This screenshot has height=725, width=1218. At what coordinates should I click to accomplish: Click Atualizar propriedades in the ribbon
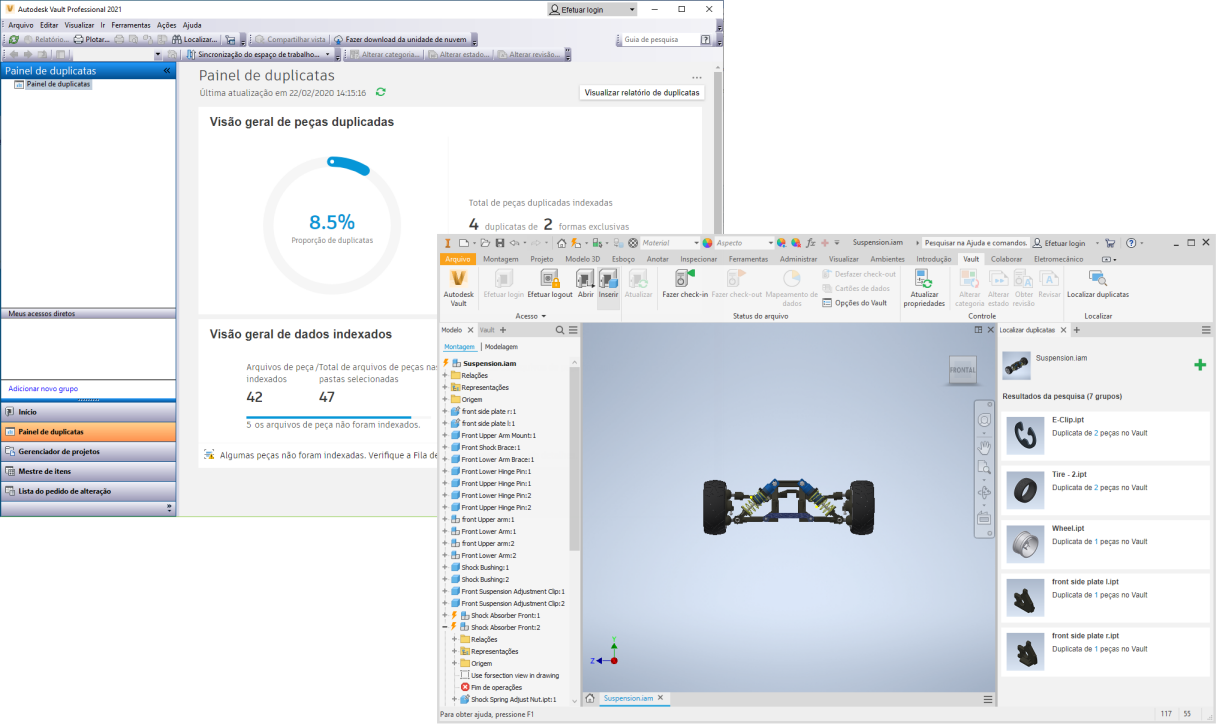924,279
